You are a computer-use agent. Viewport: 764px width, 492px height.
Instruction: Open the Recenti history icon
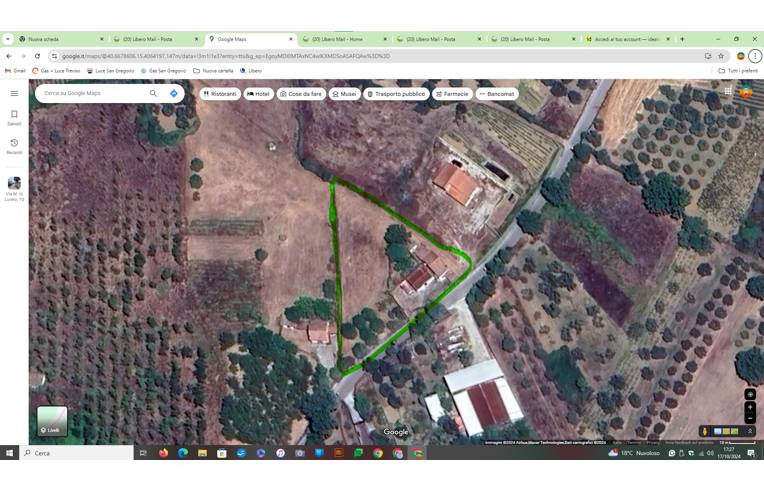pyautogui.click(x=14, y=143)
